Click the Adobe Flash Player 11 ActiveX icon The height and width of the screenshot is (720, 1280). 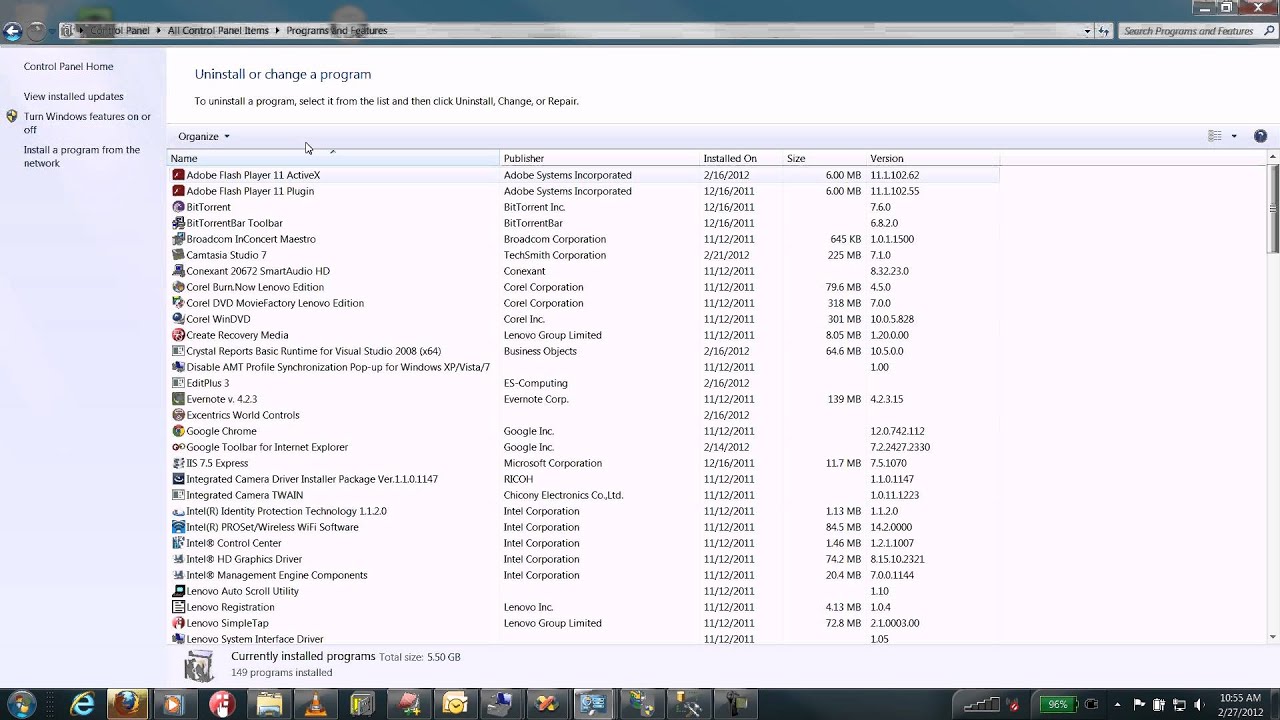[178, 175]
